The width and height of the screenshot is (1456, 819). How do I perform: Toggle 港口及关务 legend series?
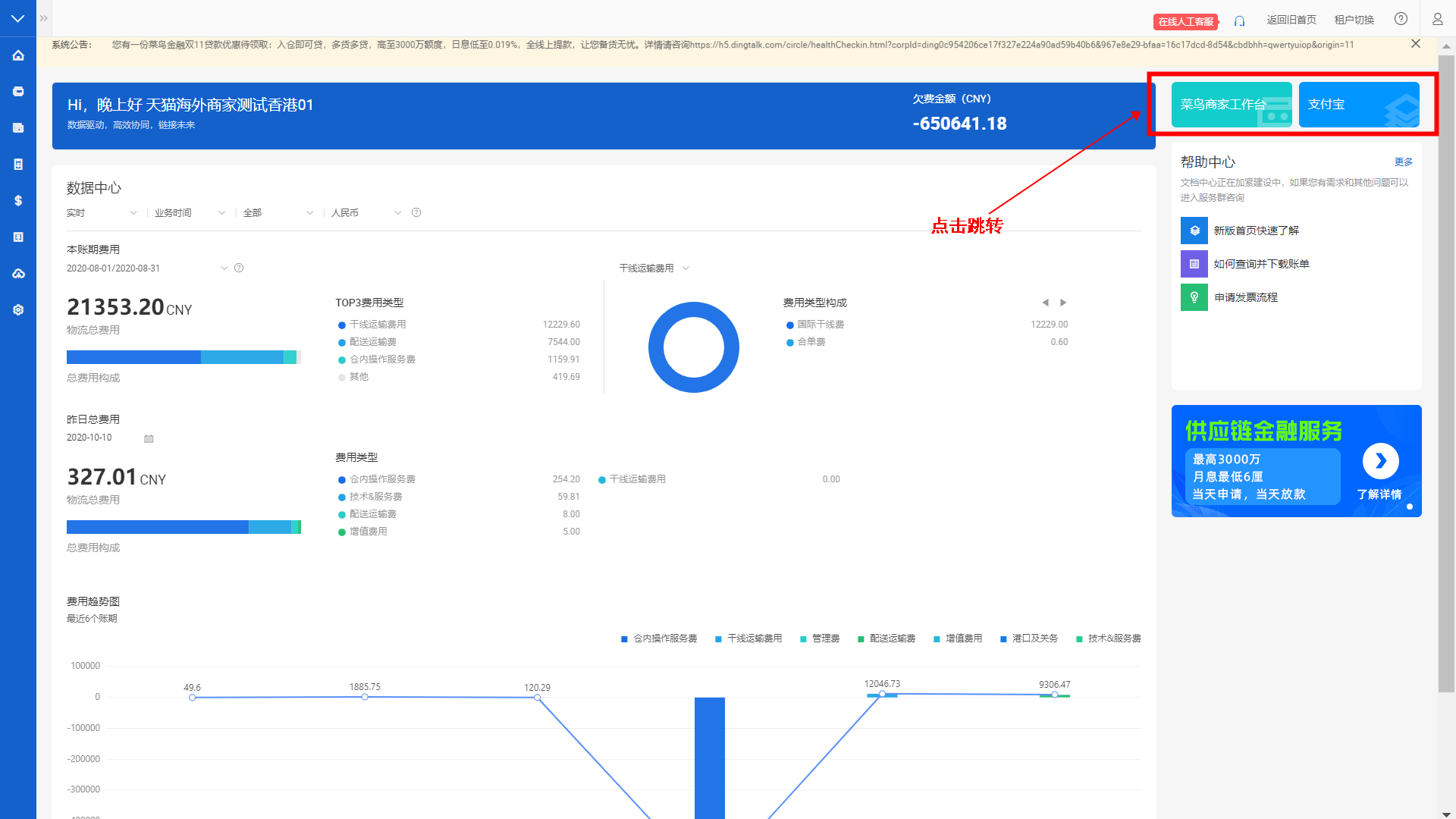click(1028, 639)
